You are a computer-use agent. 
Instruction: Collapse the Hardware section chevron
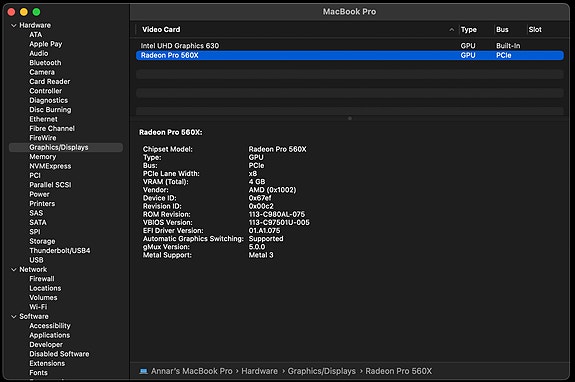(x=14, y=25)
